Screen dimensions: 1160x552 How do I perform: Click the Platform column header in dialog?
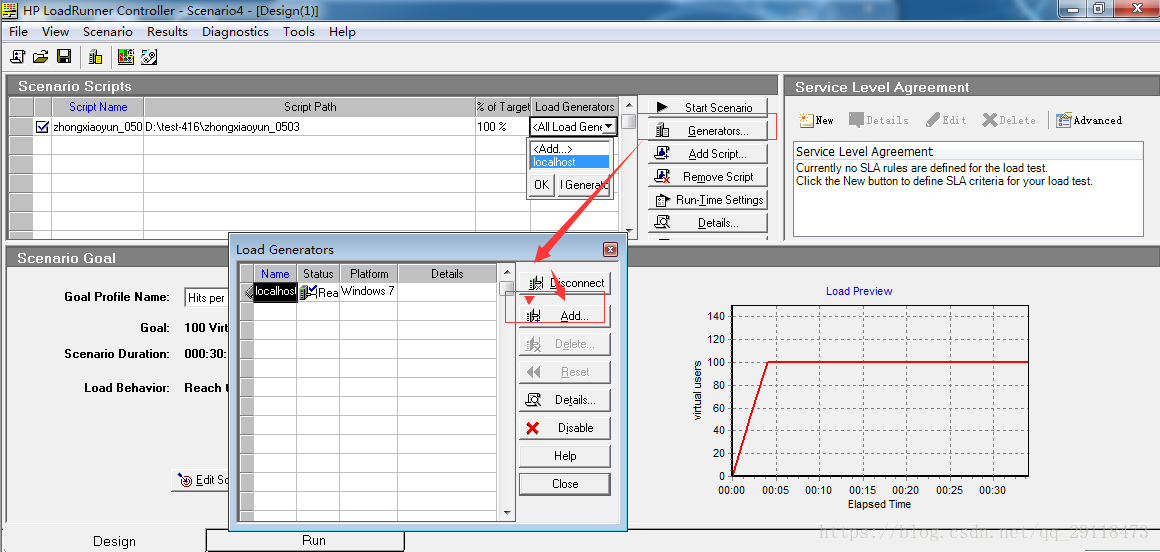tap(368, 274)
